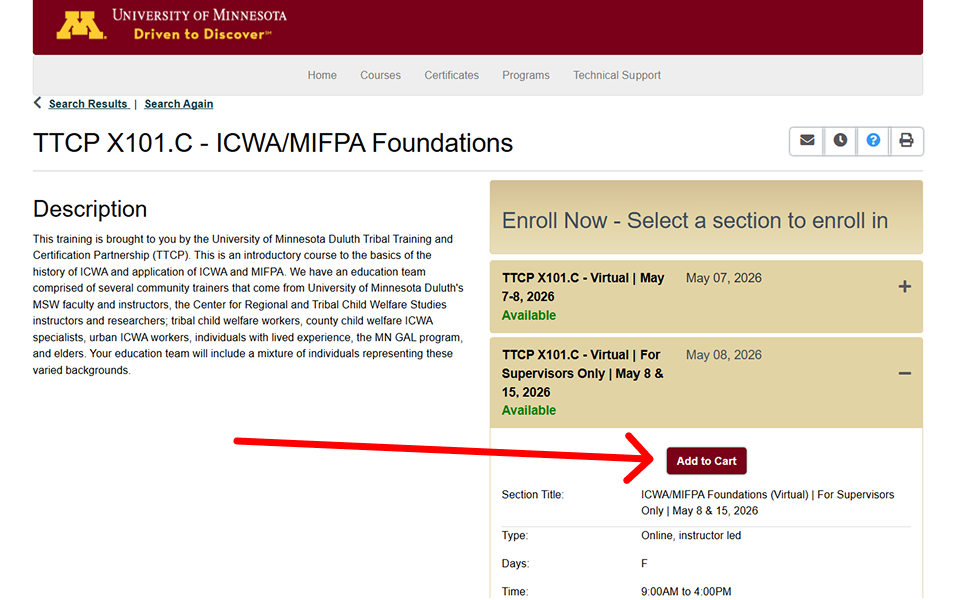The height and width of the screenshot is (600, 960).
Task: Click the Online, instructor led type value
Action: (x=691, y=536)
